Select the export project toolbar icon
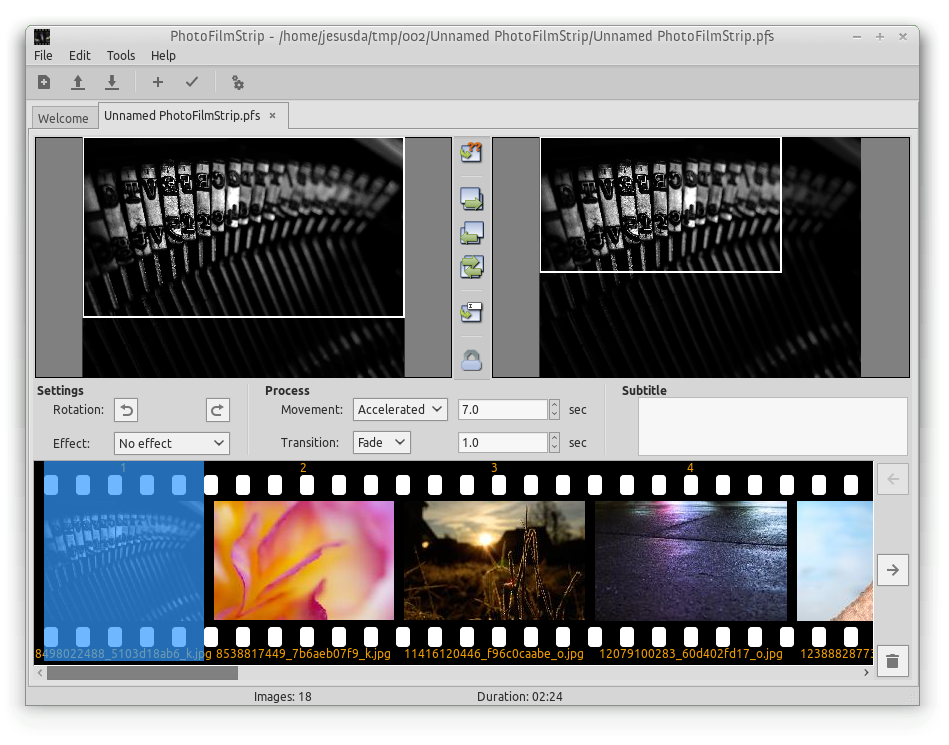This screenshot has width=949, height=745. coord(112,82)
